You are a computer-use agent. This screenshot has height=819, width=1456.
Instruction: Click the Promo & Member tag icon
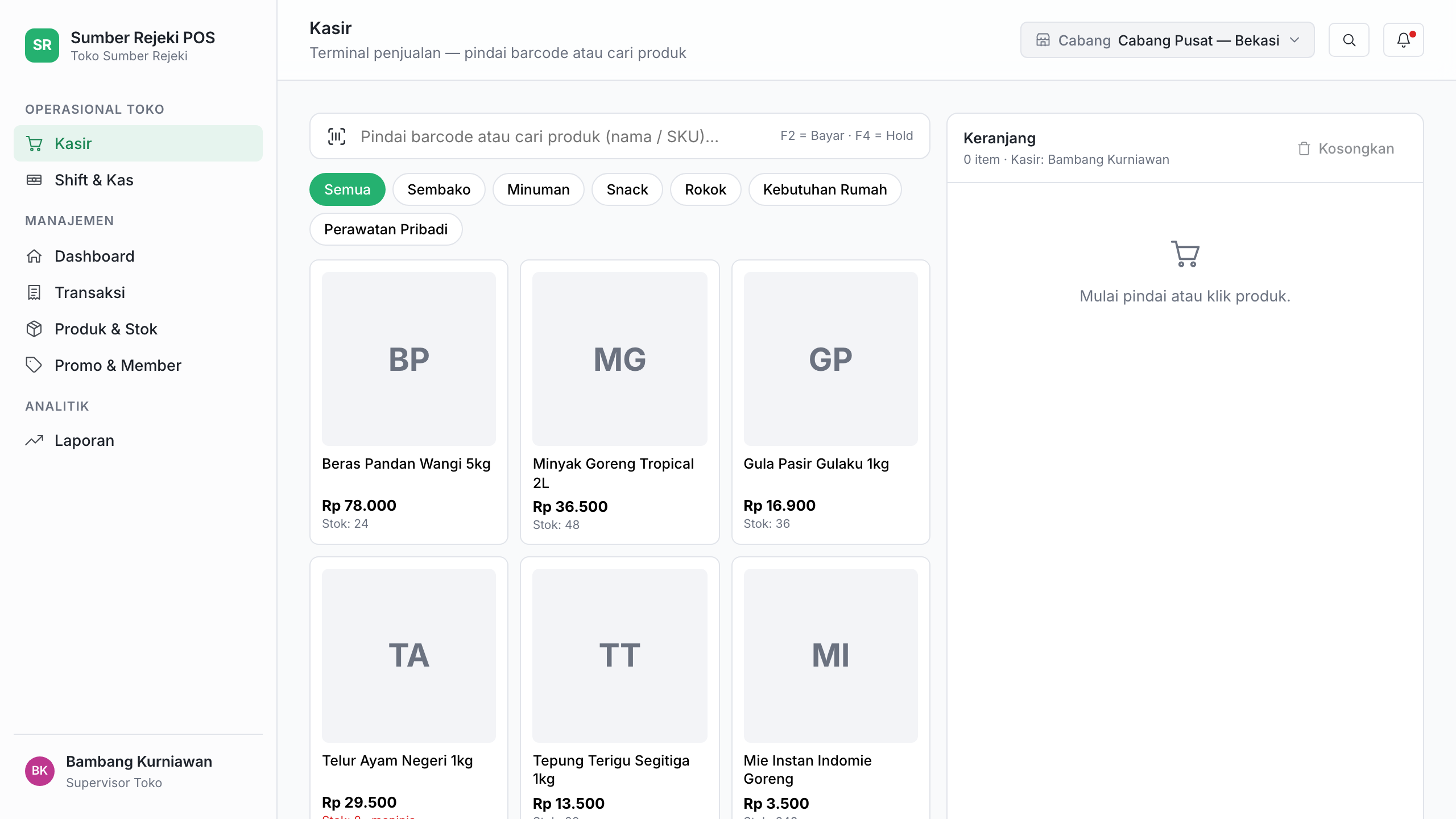[34, 365]
